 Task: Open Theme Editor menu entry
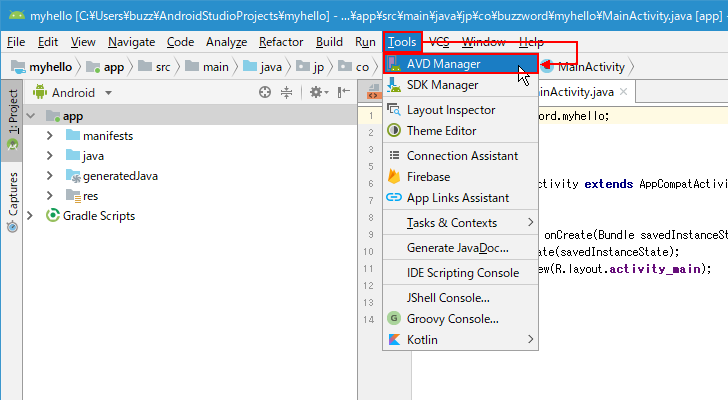point(461,131)
